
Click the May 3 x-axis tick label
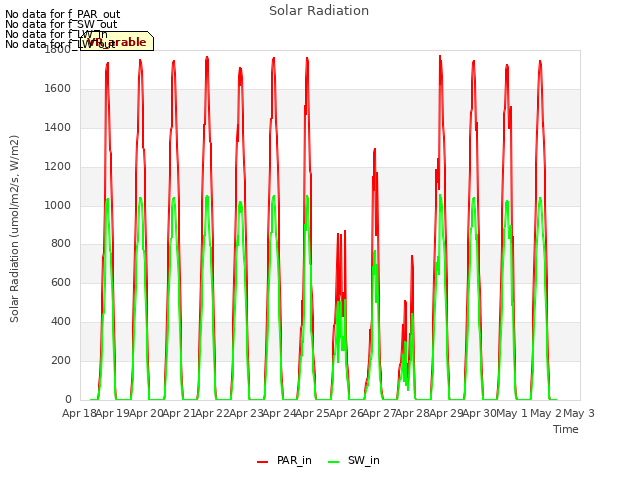(579, 413)
